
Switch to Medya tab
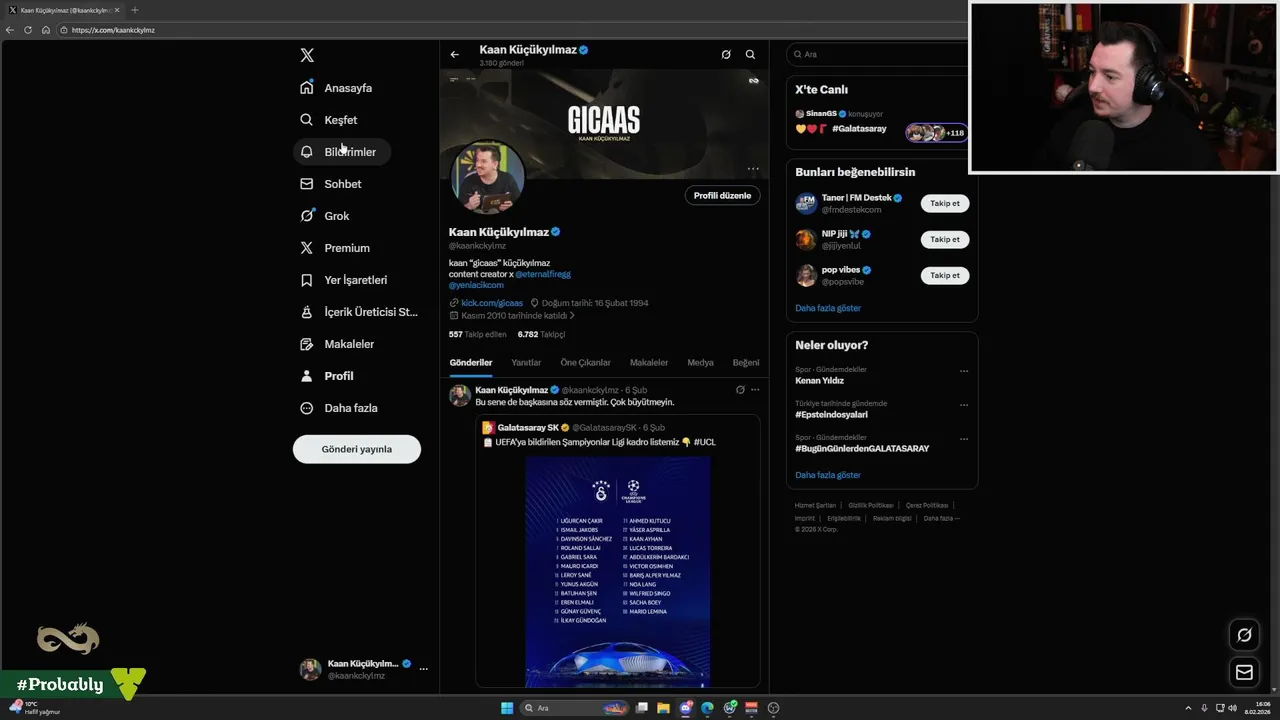pyautogui.click(x=700, y=363)
